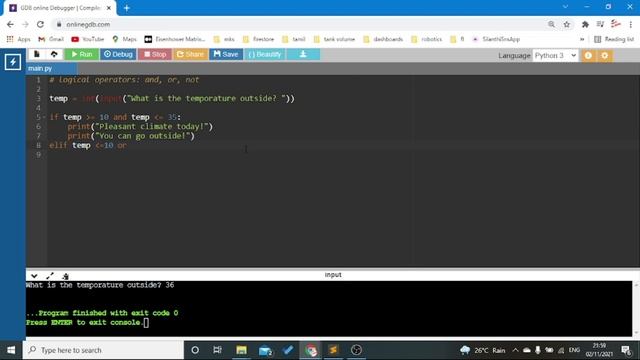Share the code via Share button

[x=190, y=54]
